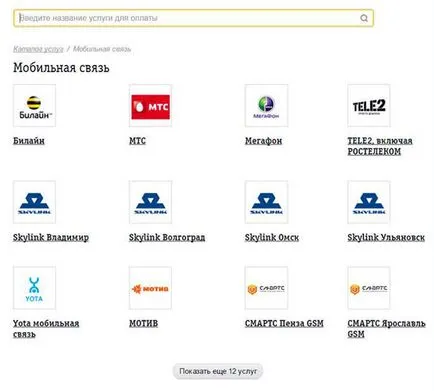The width and height of the screenshot is (434, 391).
Task: Open the МТС text link
Action: [137, 141]
